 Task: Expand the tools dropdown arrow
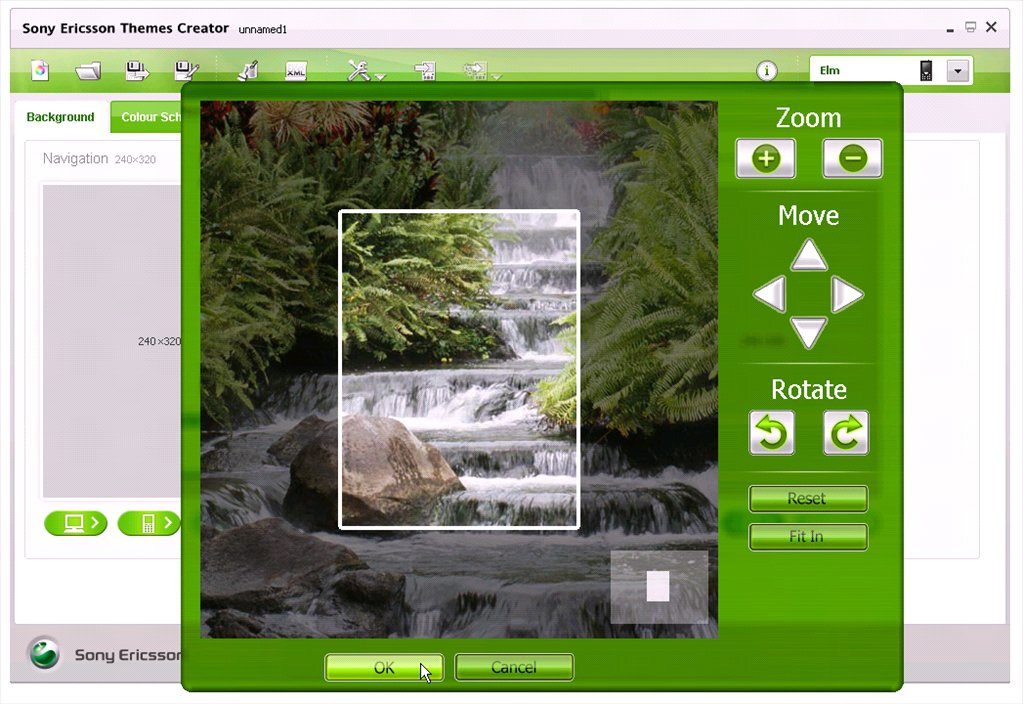click(381, 77)
